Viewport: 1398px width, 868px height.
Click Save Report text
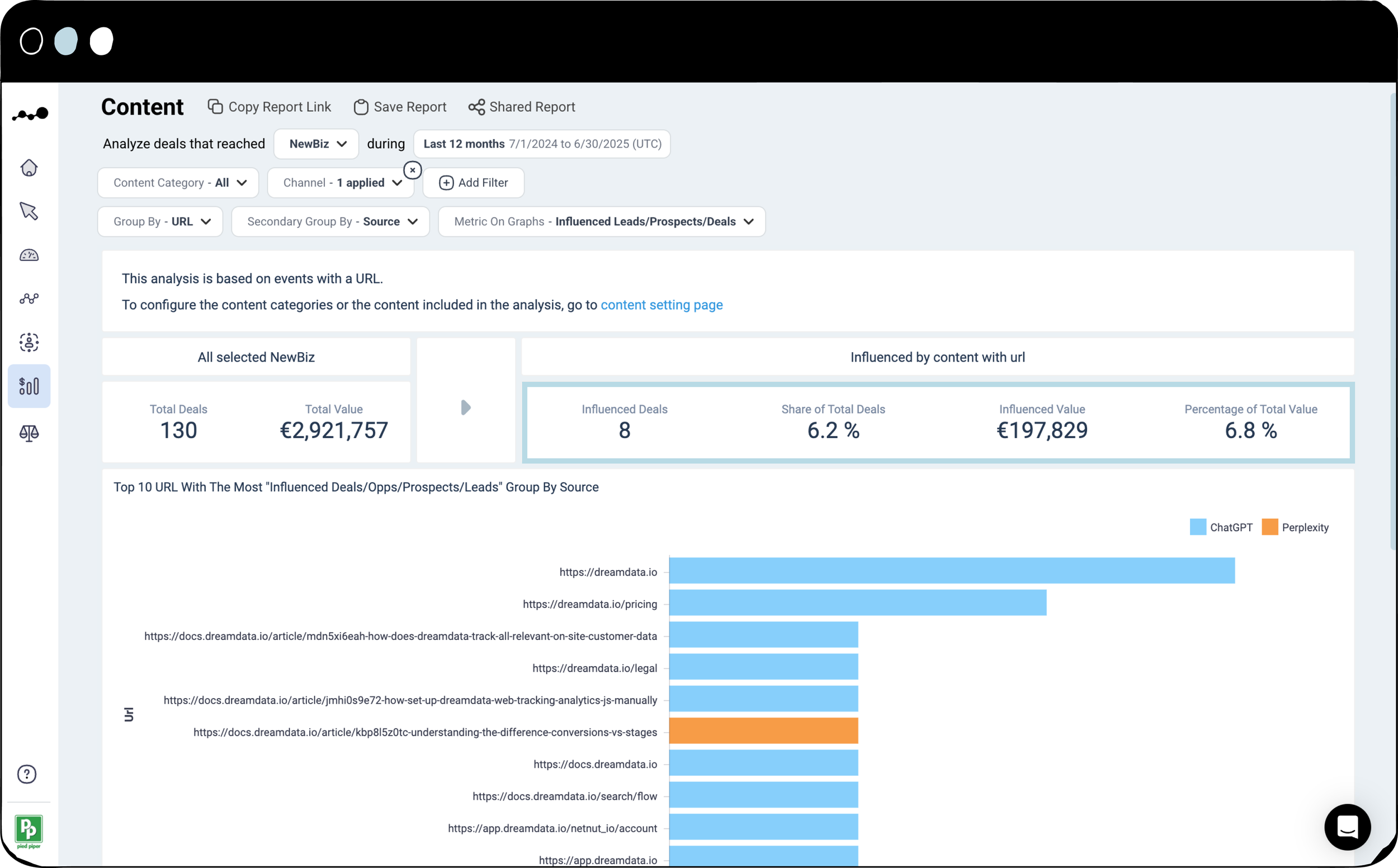410,107
